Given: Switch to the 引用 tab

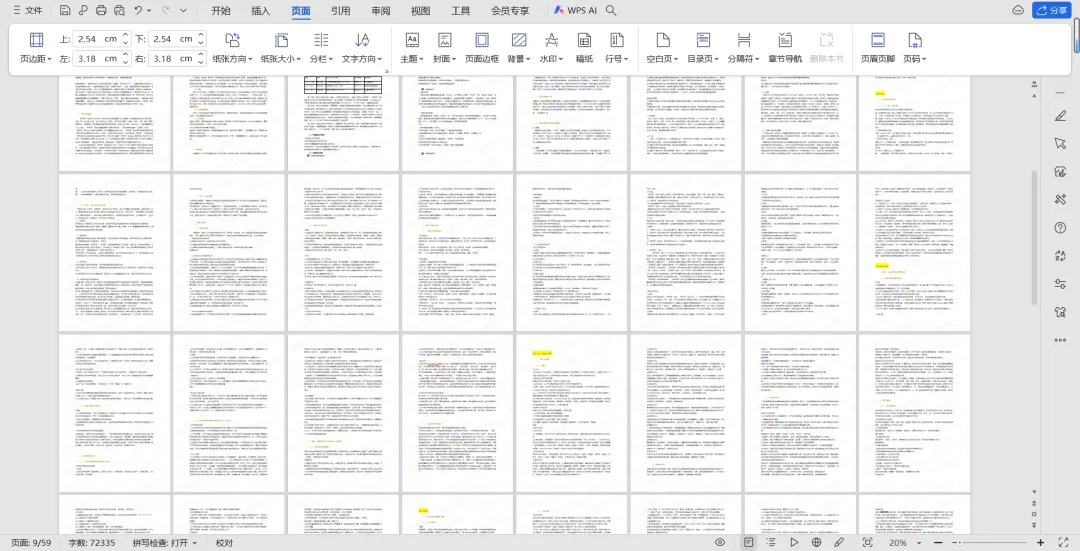Looking at the screenshot, I should pyautogui.click(x=341, y=10).
